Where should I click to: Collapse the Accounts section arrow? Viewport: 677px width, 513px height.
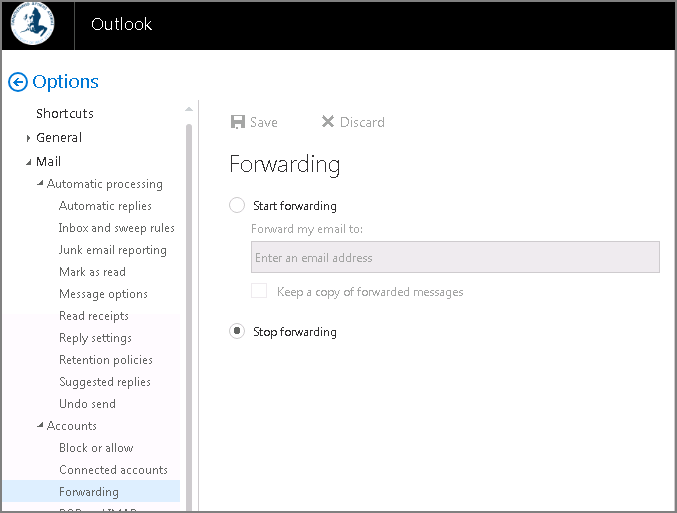(x=40, y=425)
